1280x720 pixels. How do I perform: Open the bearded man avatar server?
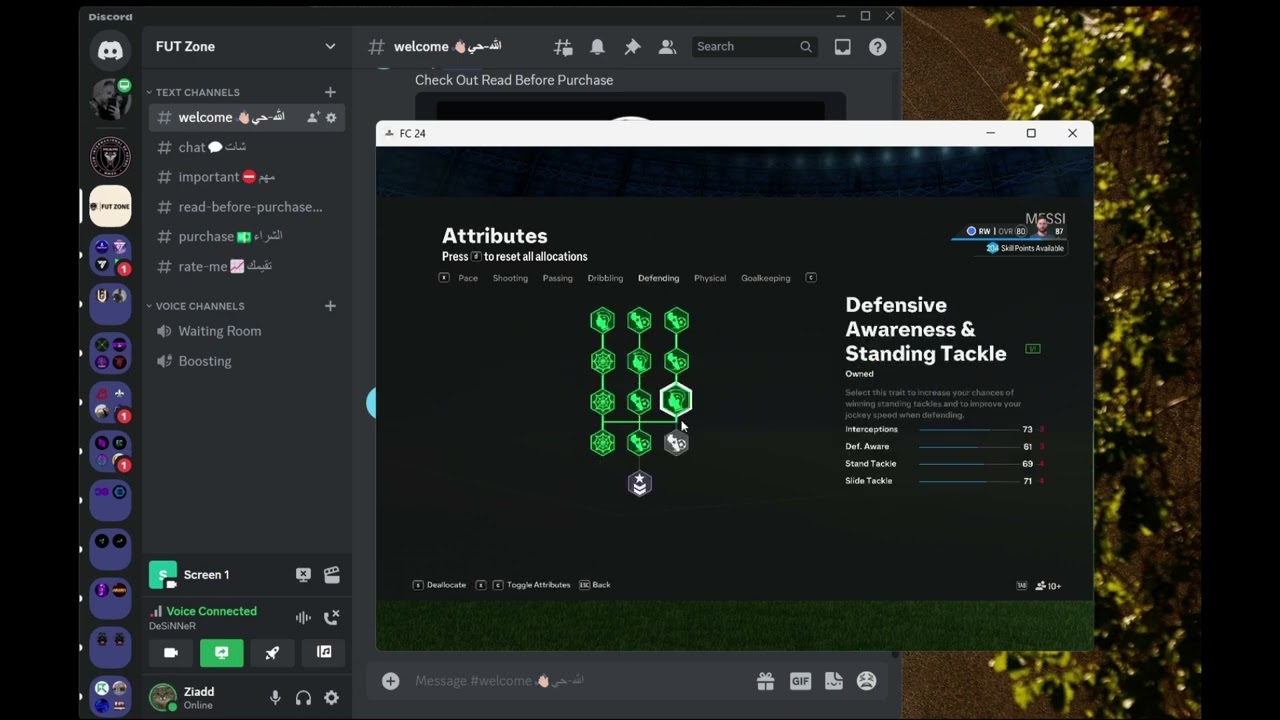(x=110, y=100)
